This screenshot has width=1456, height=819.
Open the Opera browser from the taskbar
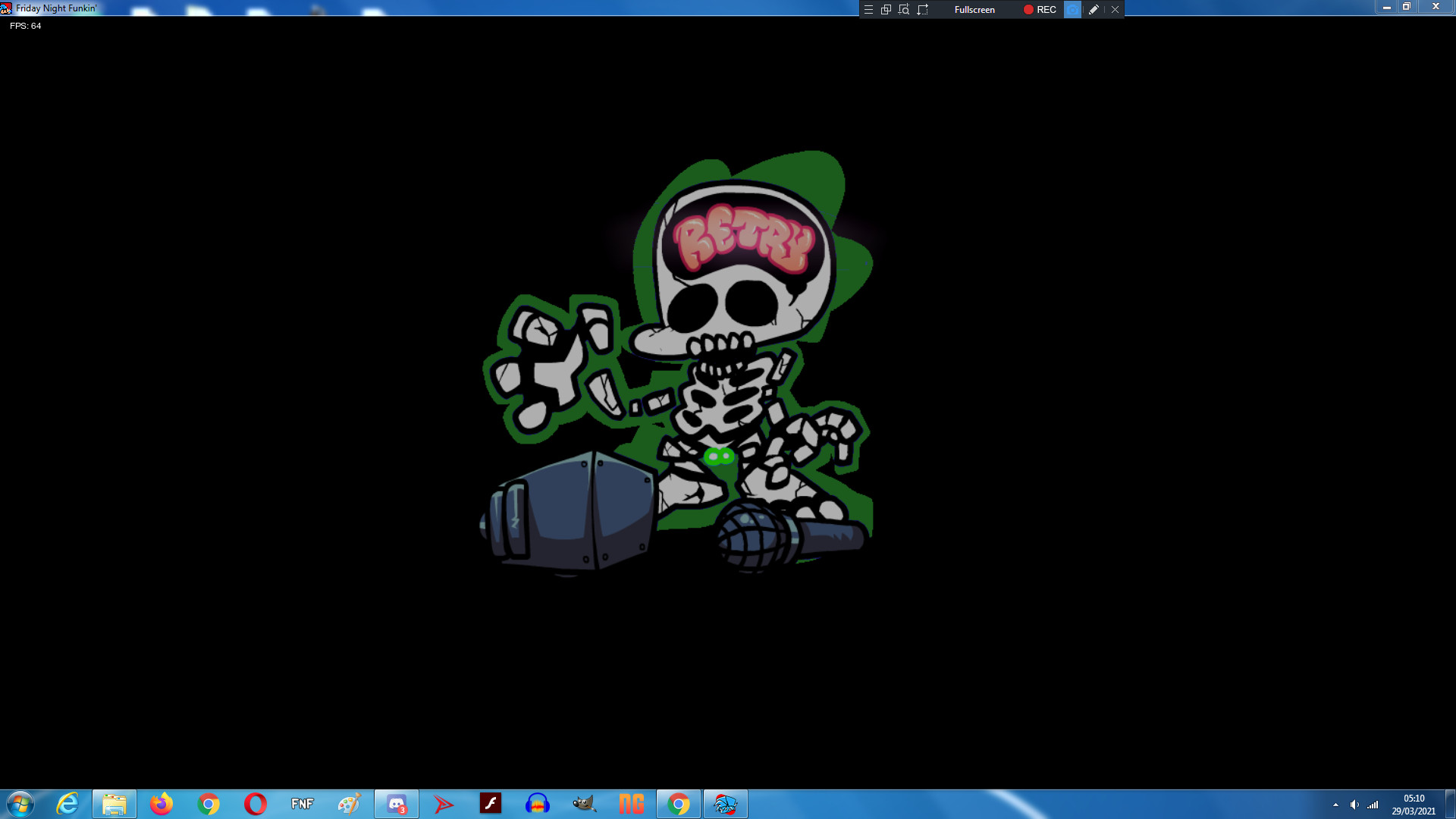tap(255, 803)
